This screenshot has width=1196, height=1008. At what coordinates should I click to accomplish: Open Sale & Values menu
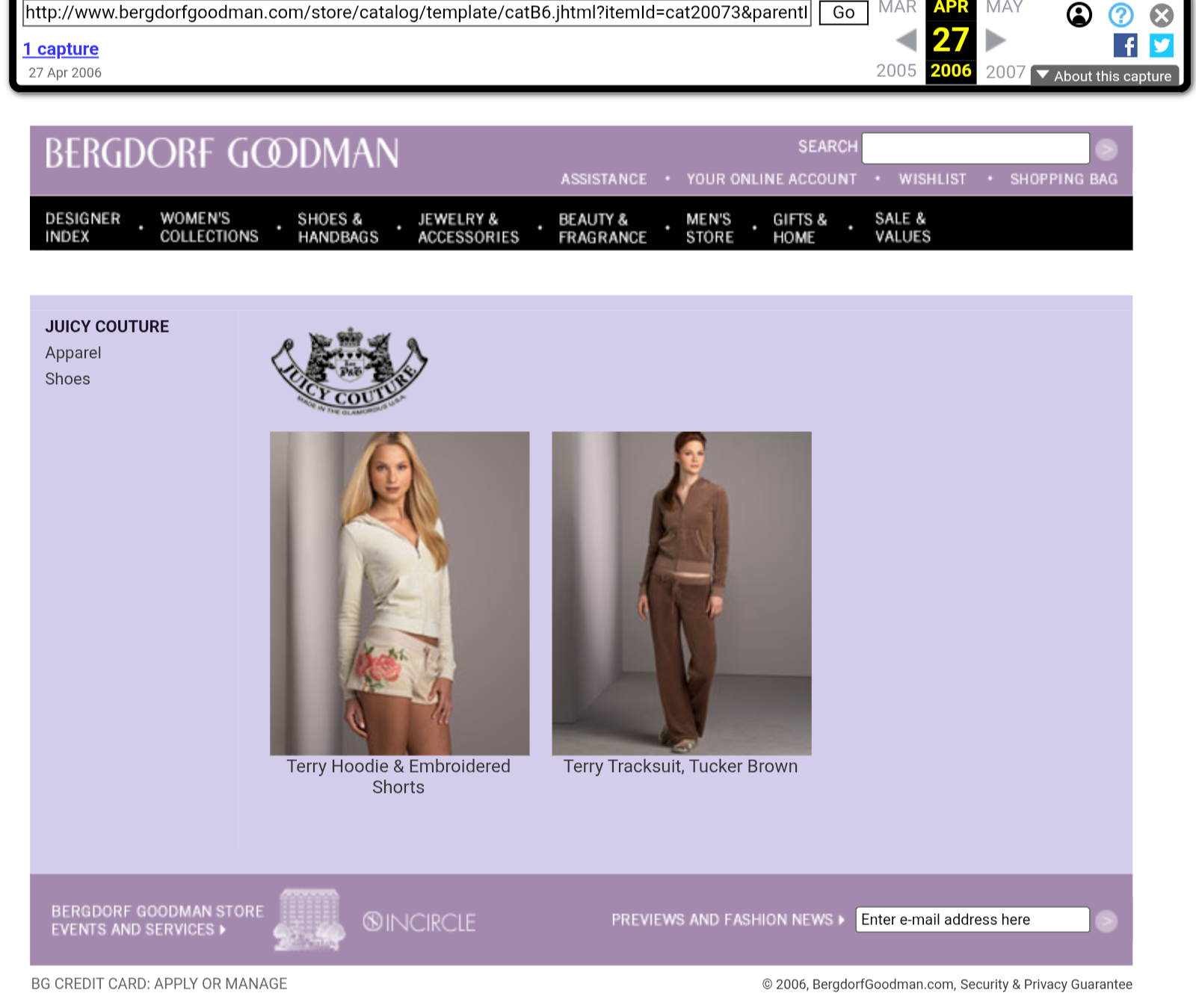(903, 227)
